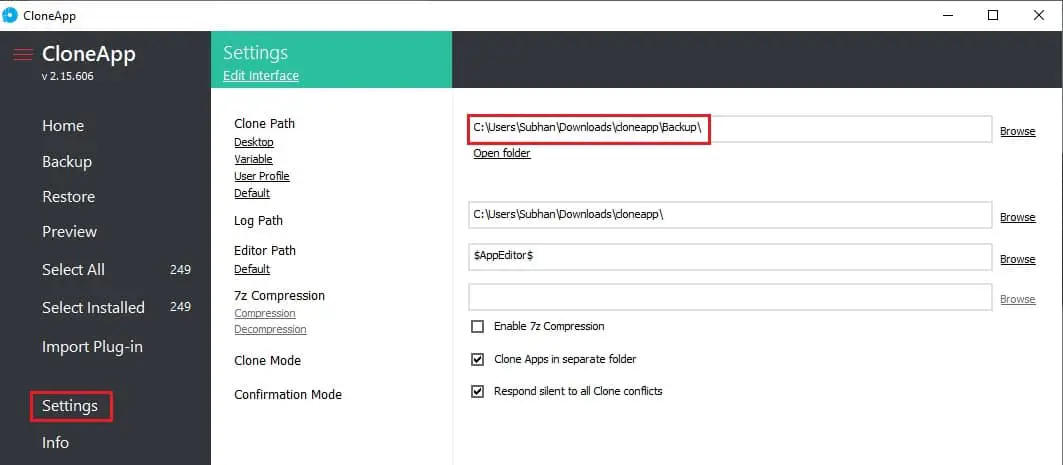
Task: Go to the Backup section
Action: pos(67,161)
